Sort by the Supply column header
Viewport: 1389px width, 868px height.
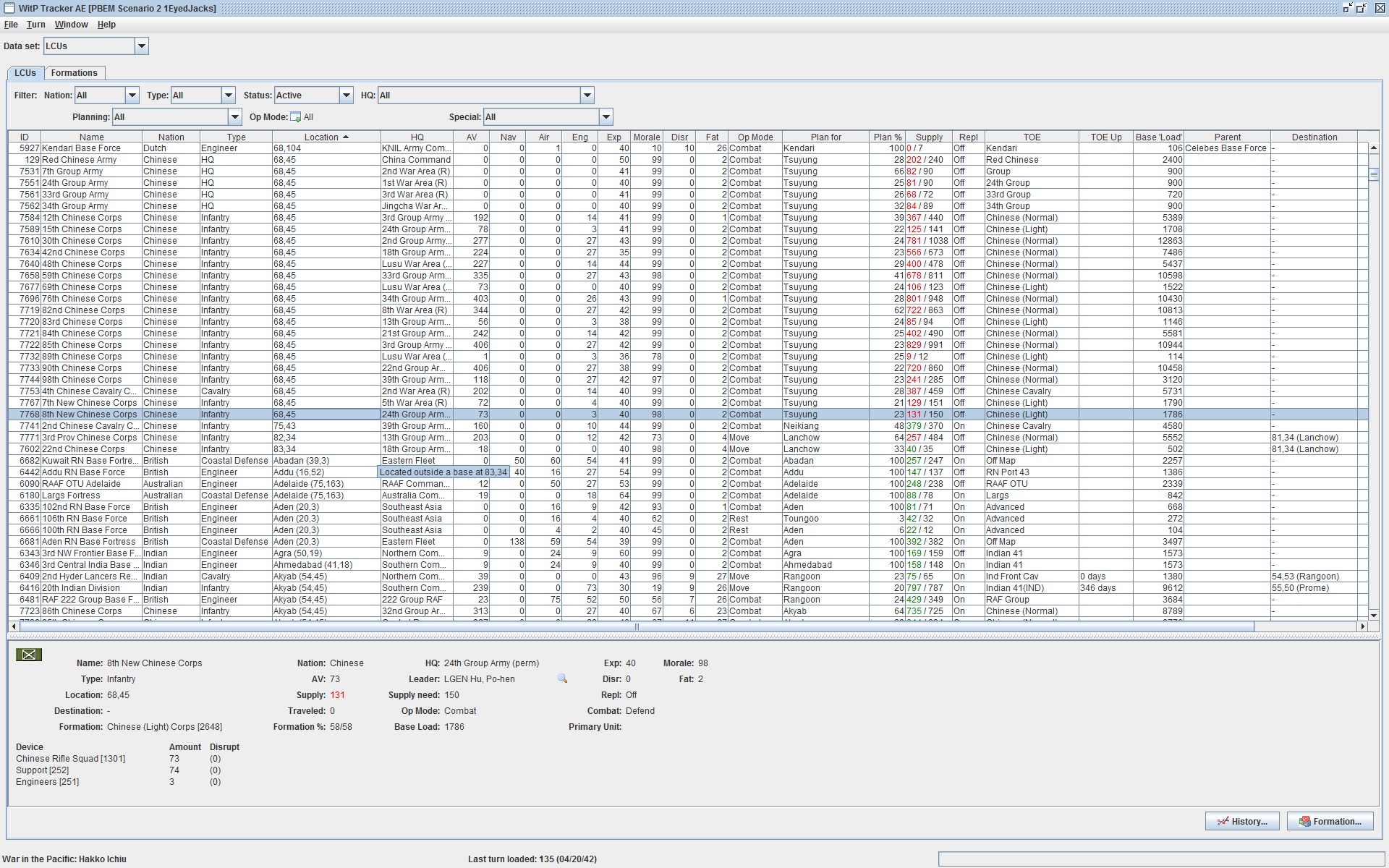pyautogui.click(x=929, y=137)
